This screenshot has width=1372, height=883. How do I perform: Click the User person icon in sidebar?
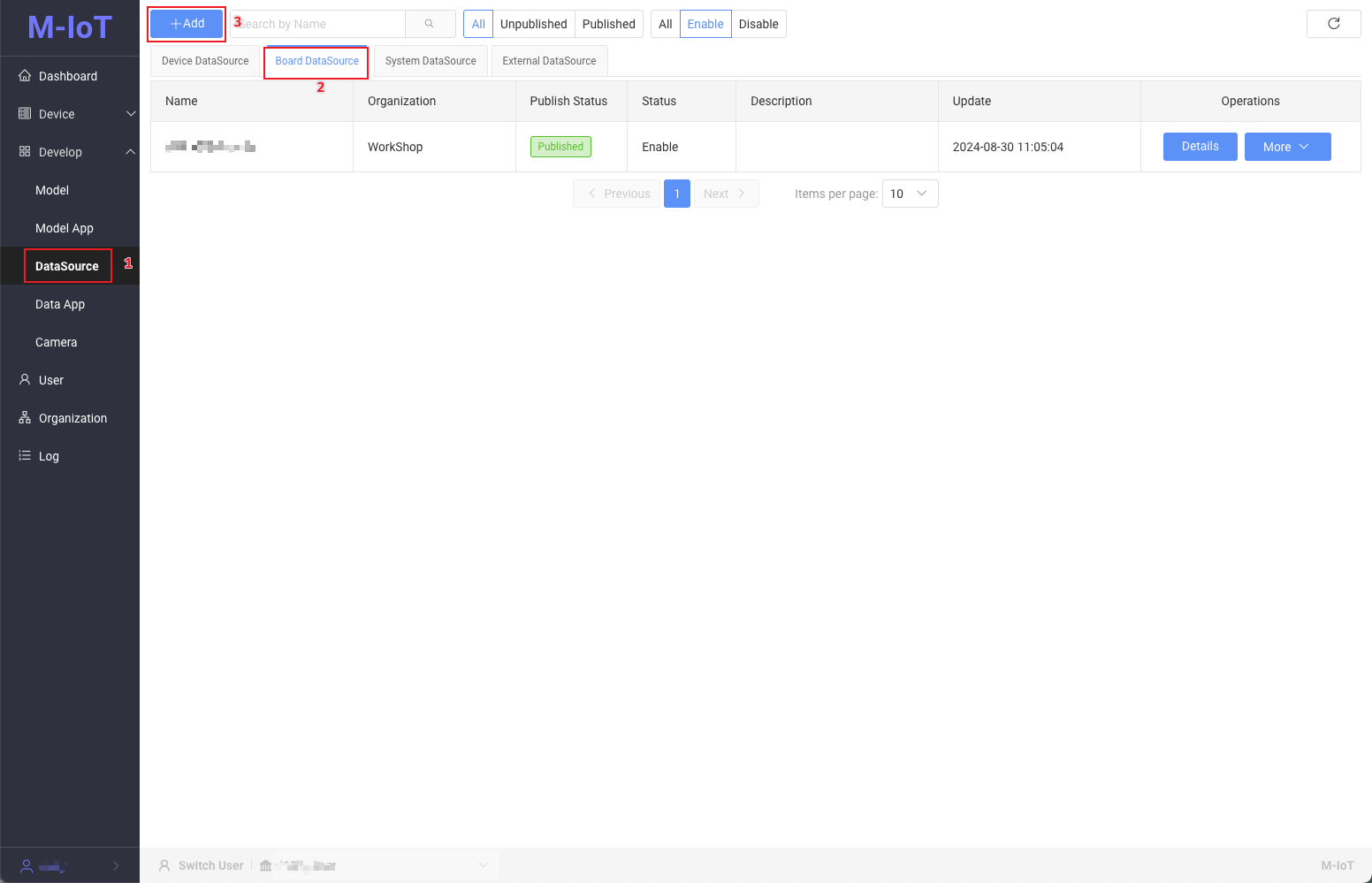click(x=25, y=380)
